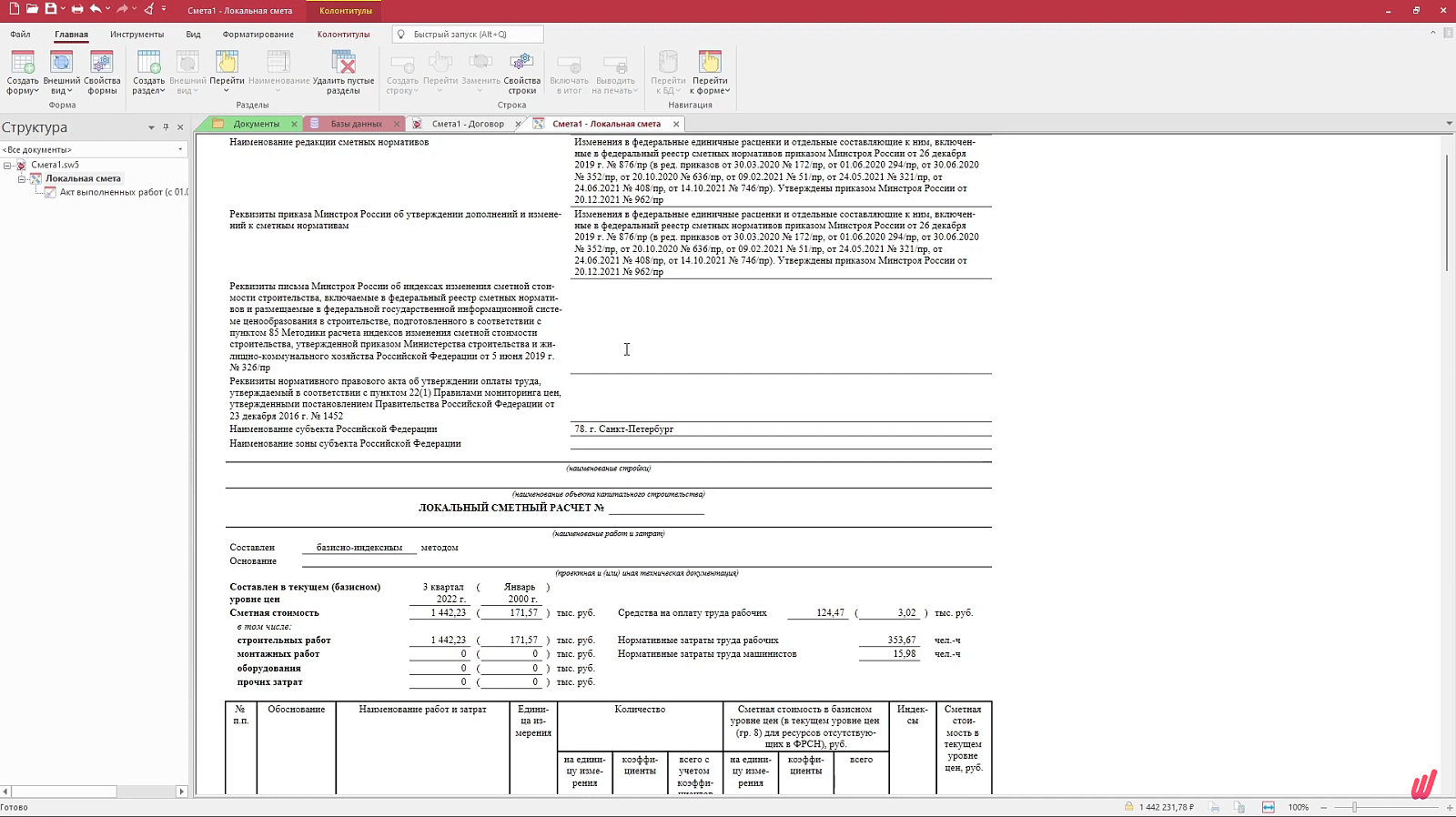The height and width of the screenshot is (817, 1456).
Task: Click the vertical scrollbar thumb of document
Action: point(1447,213)
